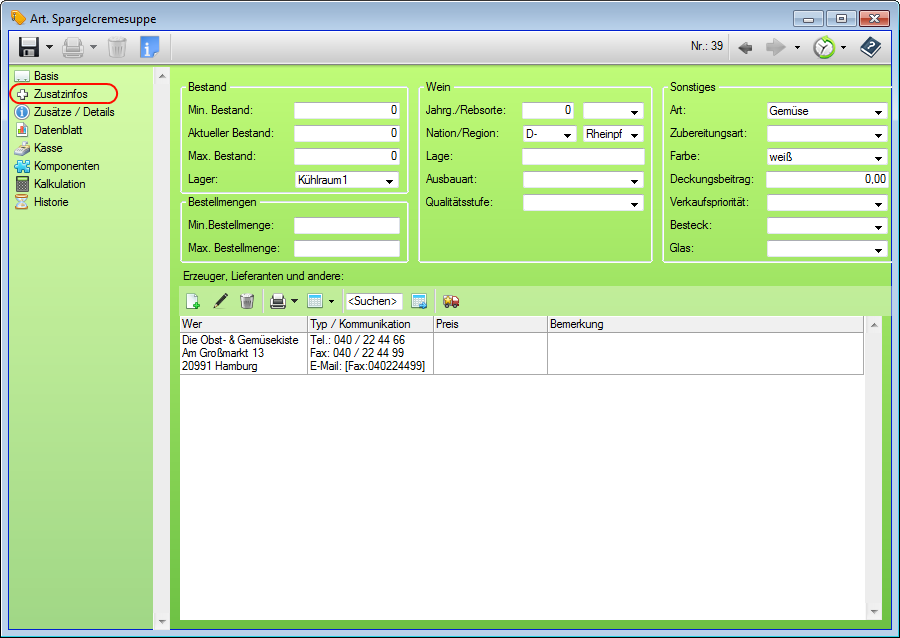Click the Suchen search box
The height and width of the screenshot is (638, 900).
[x=373, y=301]
